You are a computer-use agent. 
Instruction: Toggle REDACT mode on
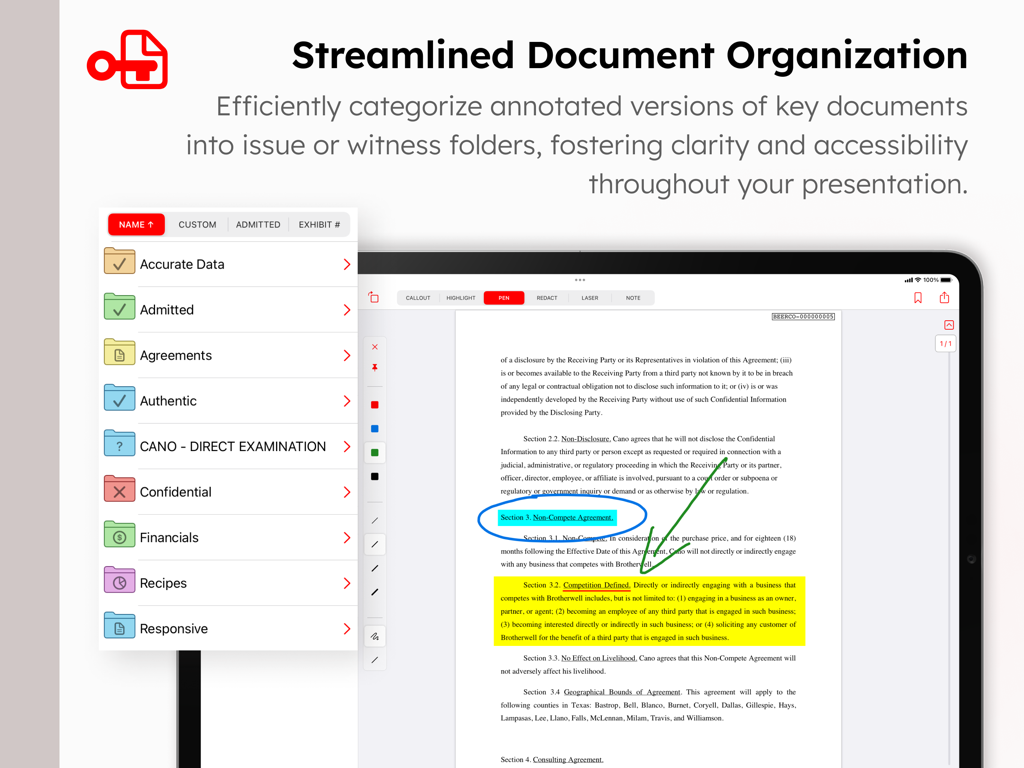coord(547,297)
